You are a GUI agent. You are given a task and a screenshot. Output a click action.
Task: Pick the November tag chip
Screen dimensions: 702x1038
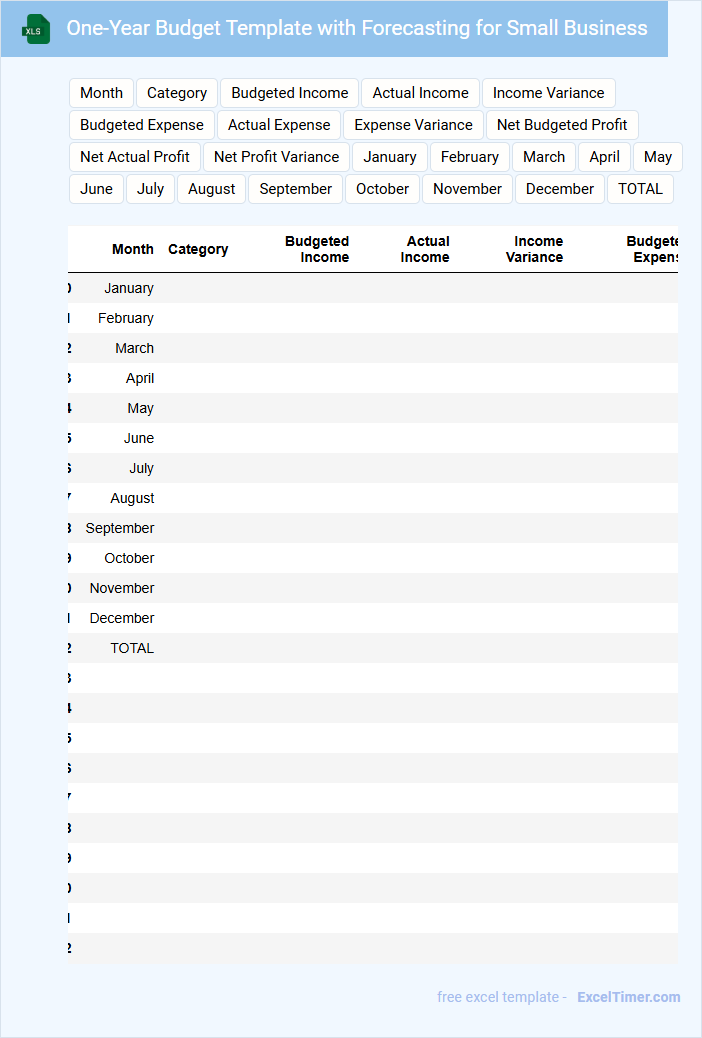point(468,189)
